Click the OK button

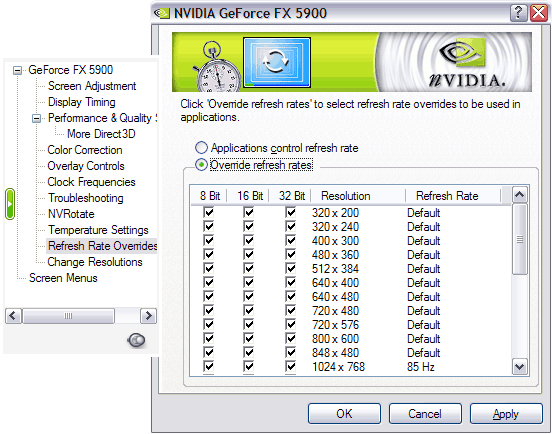(344, 414)
